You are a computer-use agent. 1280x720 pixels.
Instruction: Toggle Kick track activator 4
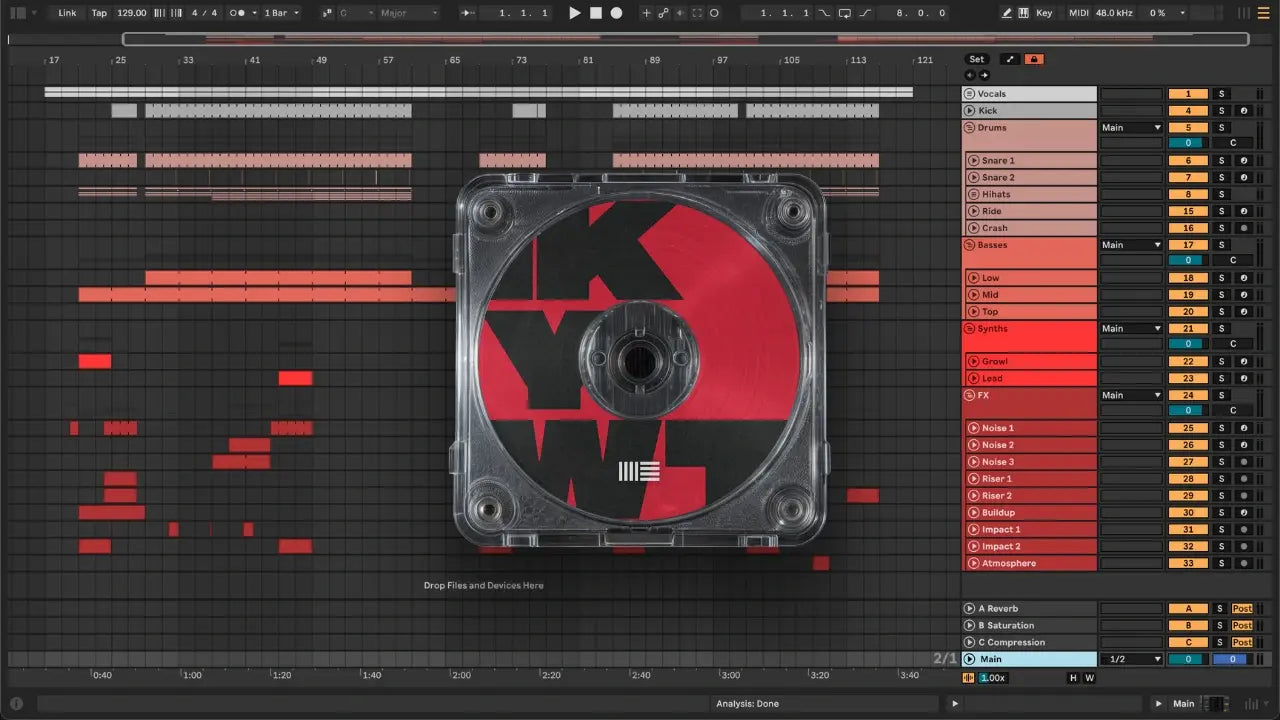click(x=1188, y=111)
